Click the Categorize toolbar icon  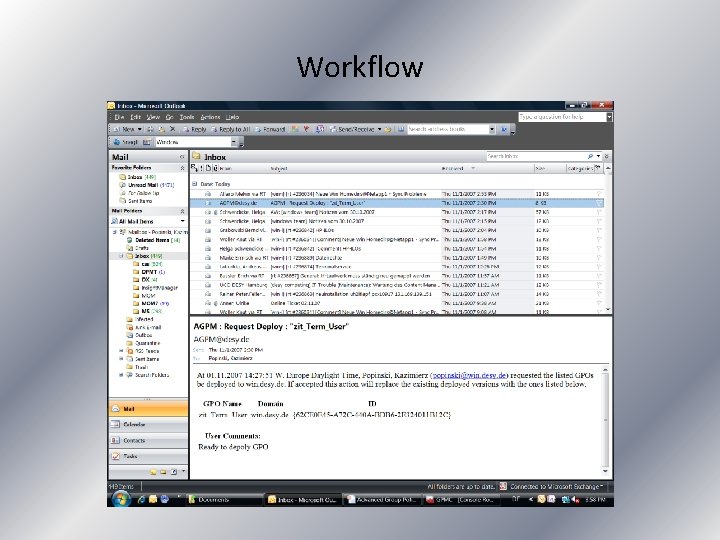pyautogui.click(x=295, y=129)
